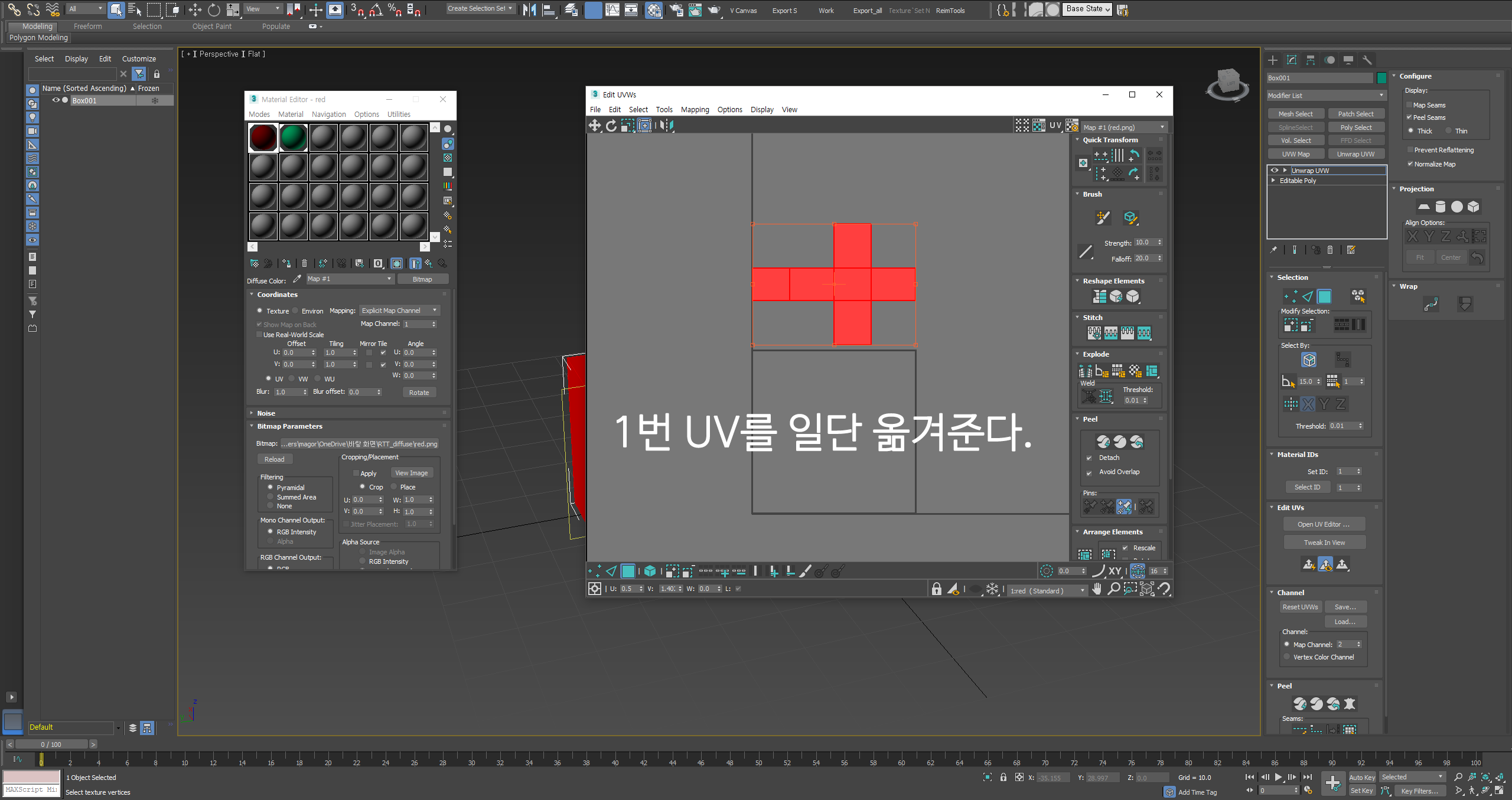This screenshot has width=1512, height=800.
Task: Open the Tools menu in Edit UVWs
Action: 664,110
